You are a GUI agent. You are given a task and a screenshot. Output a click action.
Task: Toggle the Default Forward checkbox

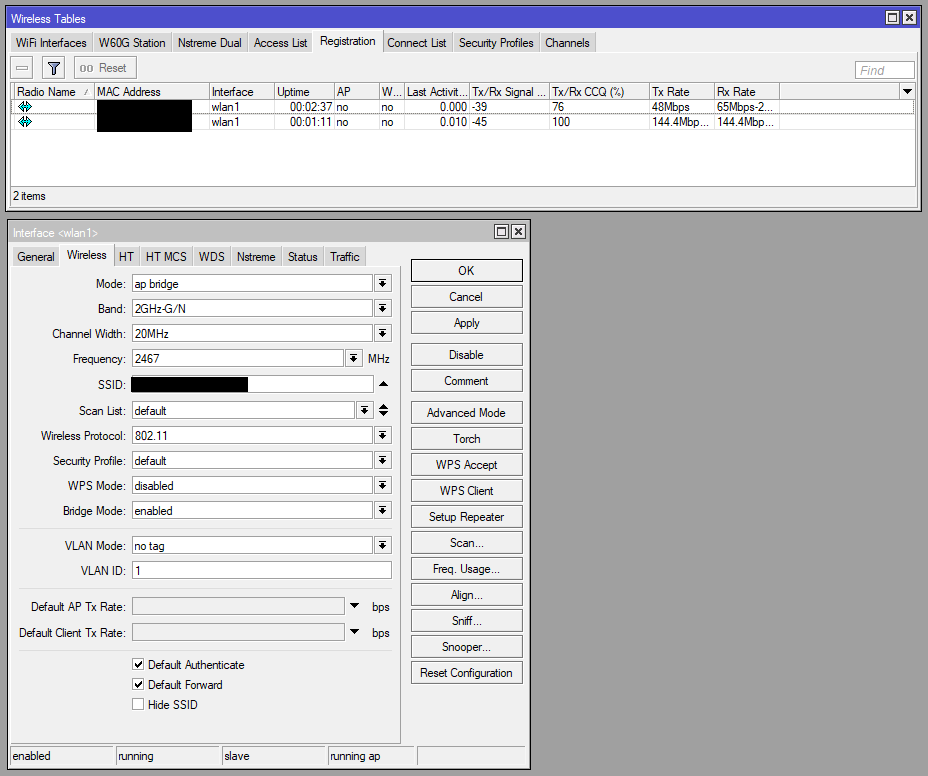click(x=138, y=684)
